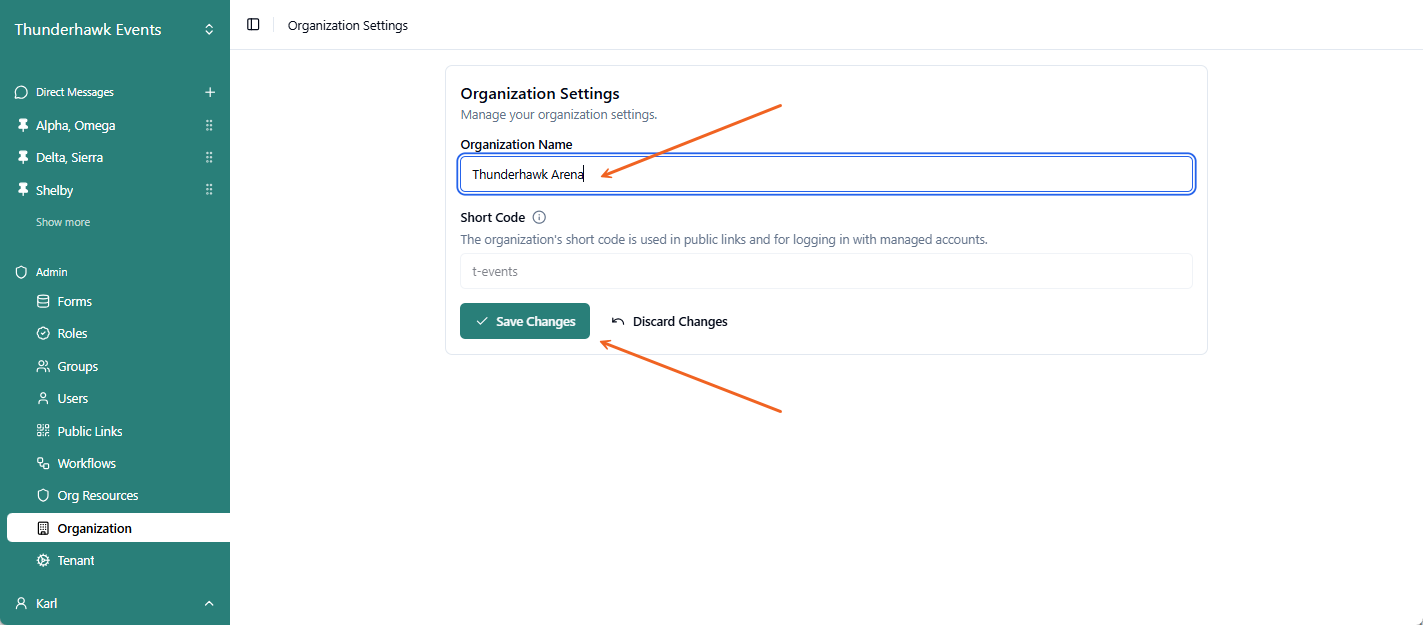Open the Tenant settings page
The height and width of the screenshot is (625, 1423).
[x=76, y=560]
